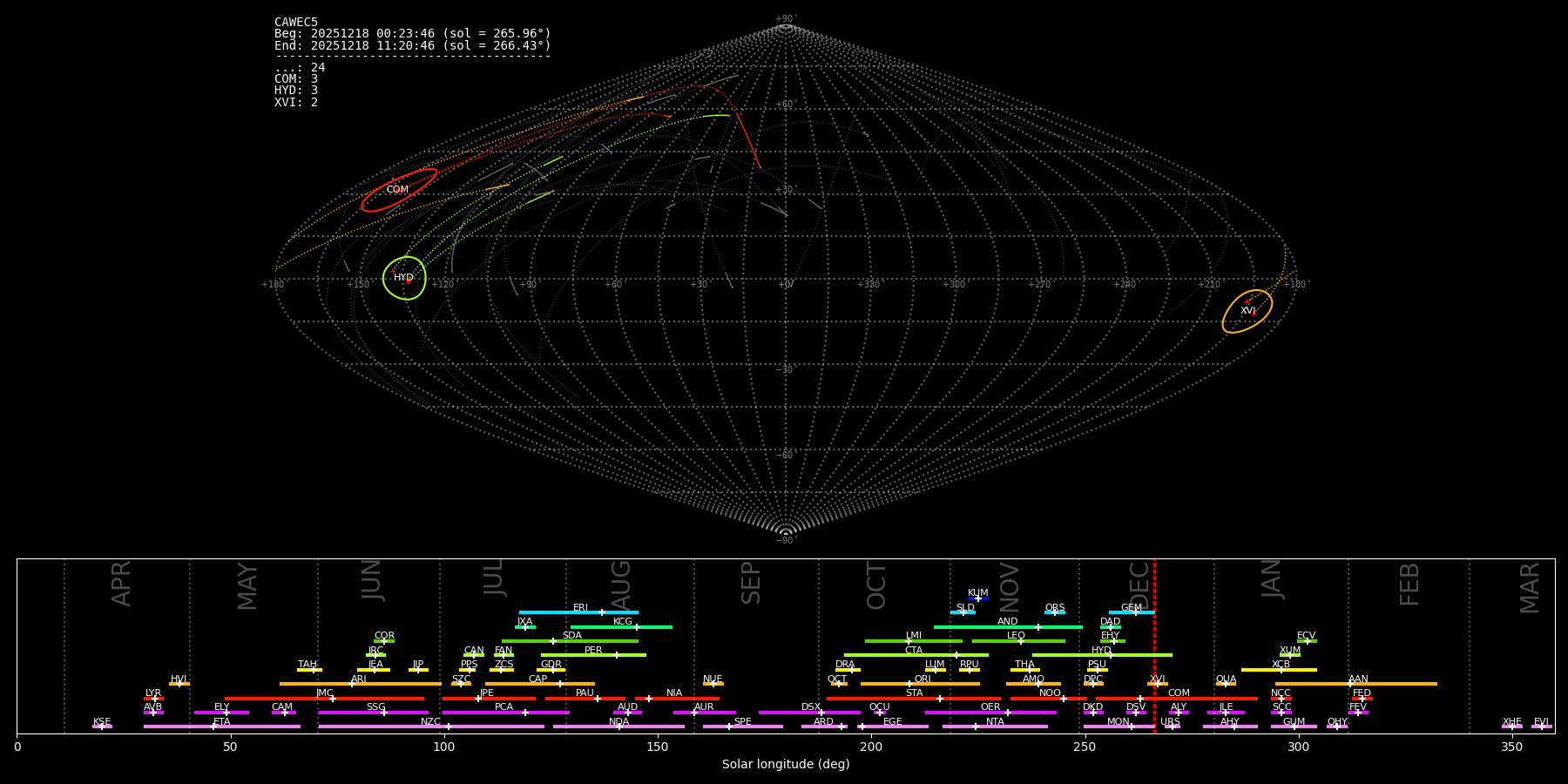Screen dimensions: 1568x784
Task: Click the NZC shower bar in timeline
Action: tap(431, 727)
